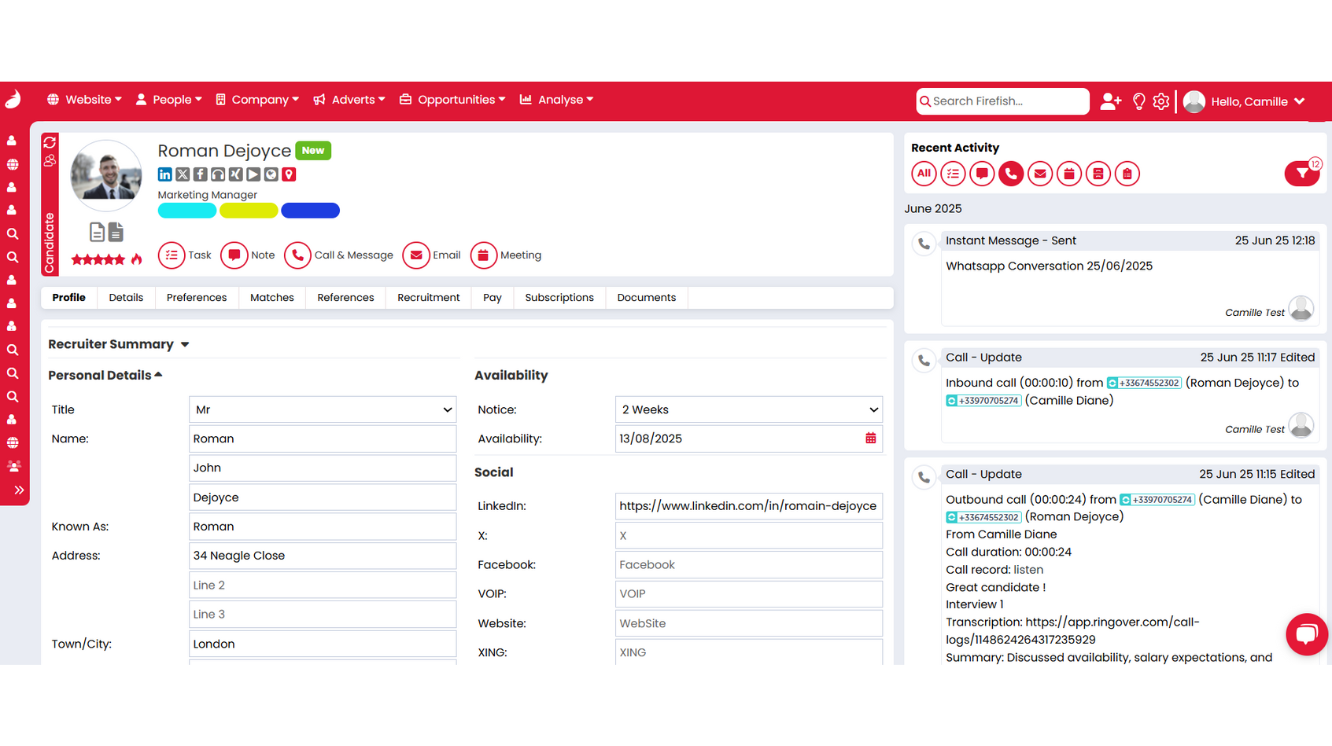
Task: Open the Note action icon
Action: (x=234, y=255)
